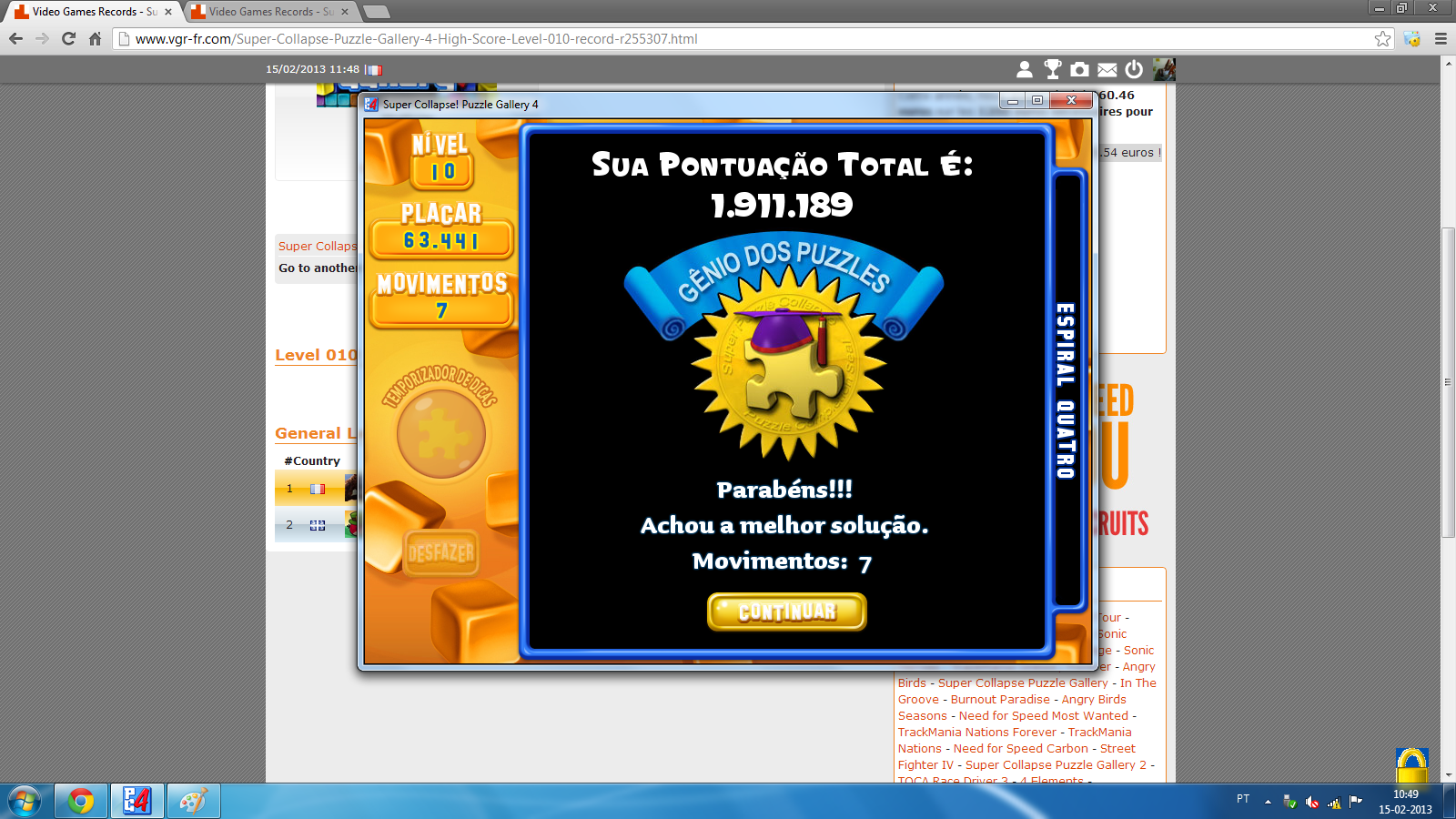Open the PT language input selector
Viewport: 1456px width, 819px height.
coord(1243,799)
